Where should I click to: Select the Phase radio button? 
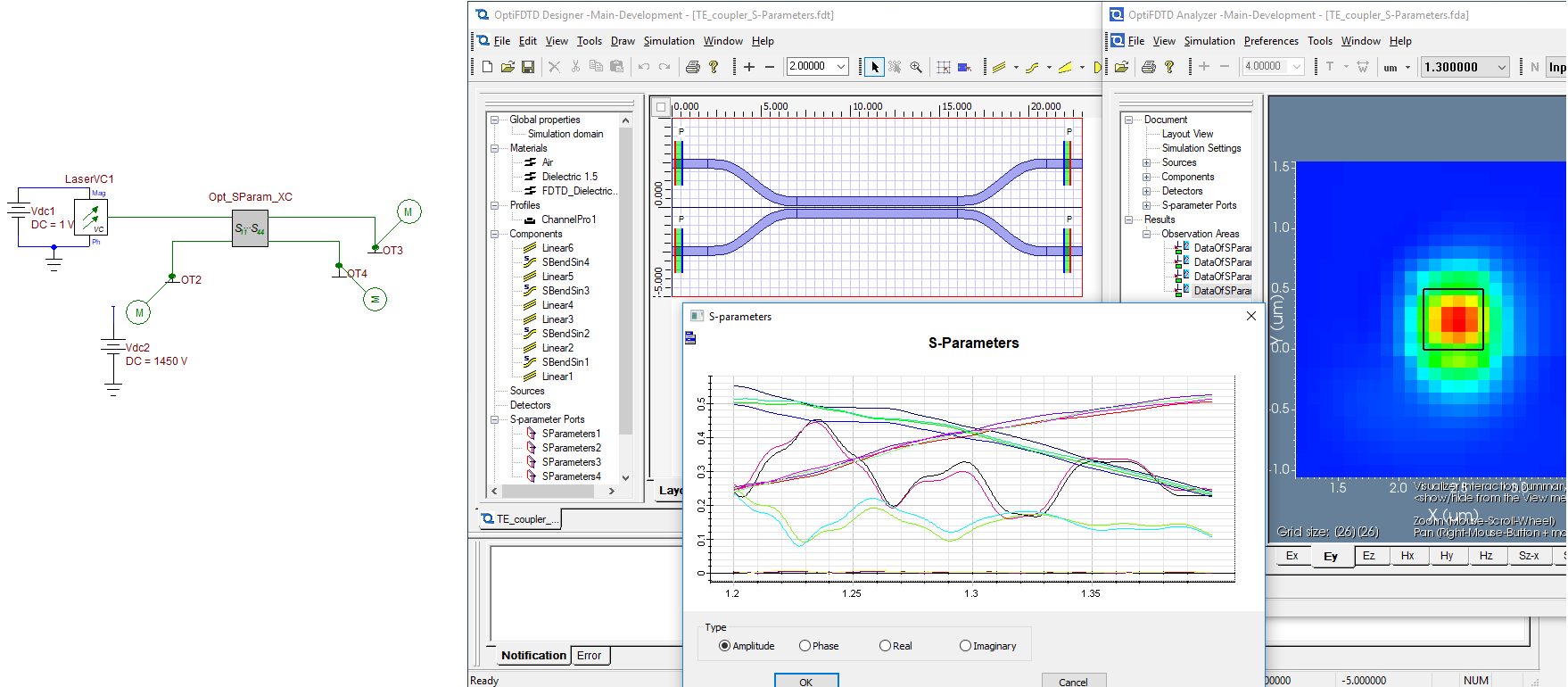pyautogui.click(x=805, y=646)
